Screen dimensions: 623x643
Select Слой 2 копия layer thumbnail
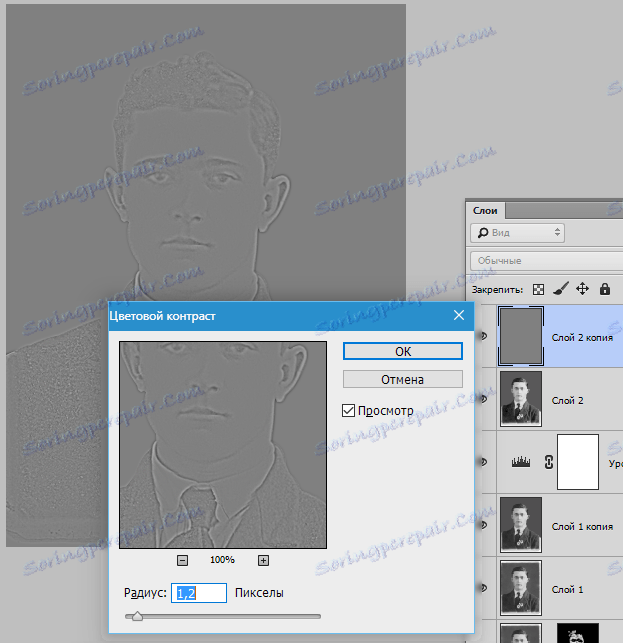click(x=521, y=336)
